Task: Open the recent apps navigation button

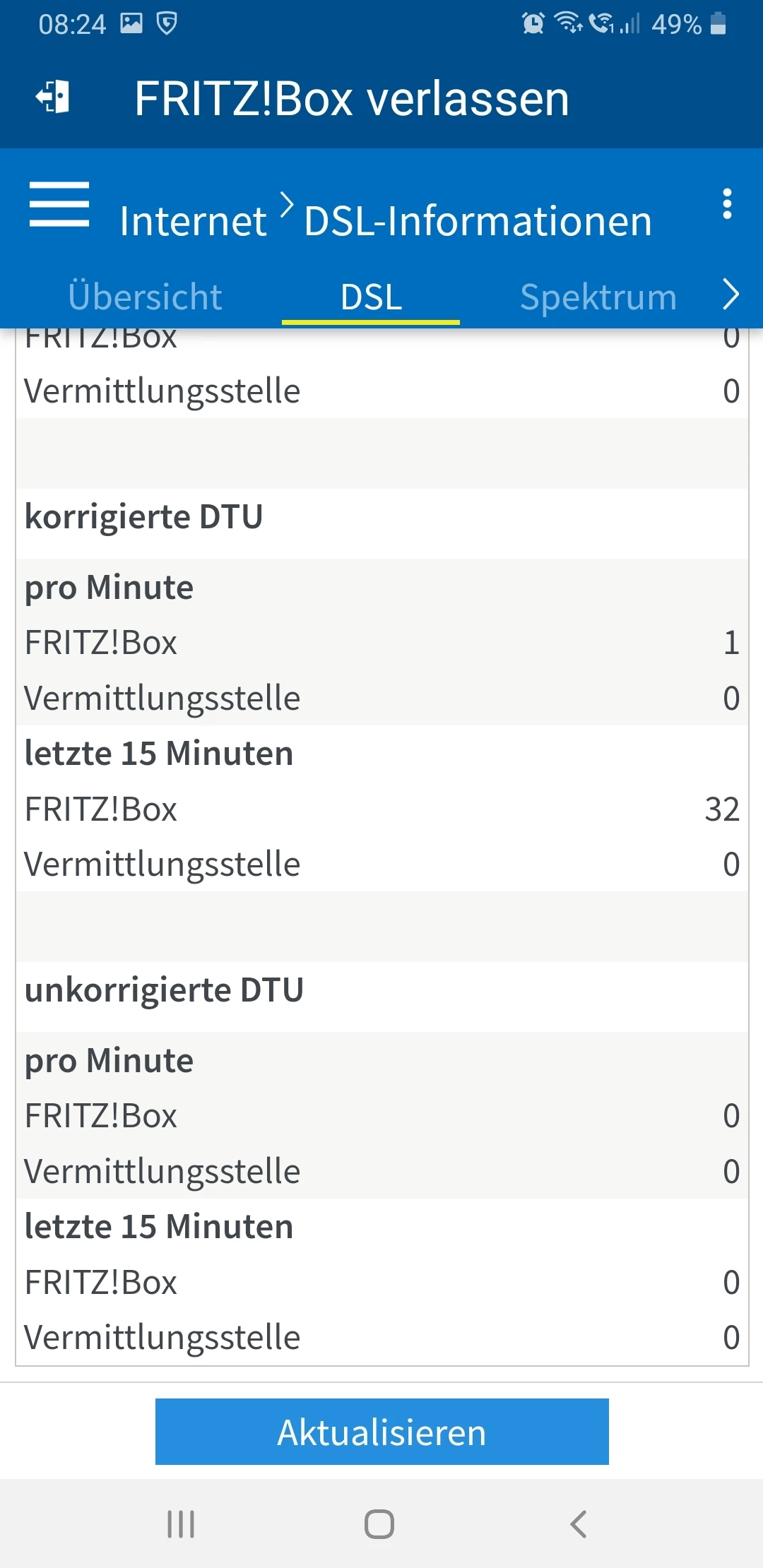Action: coord(181,1524)
